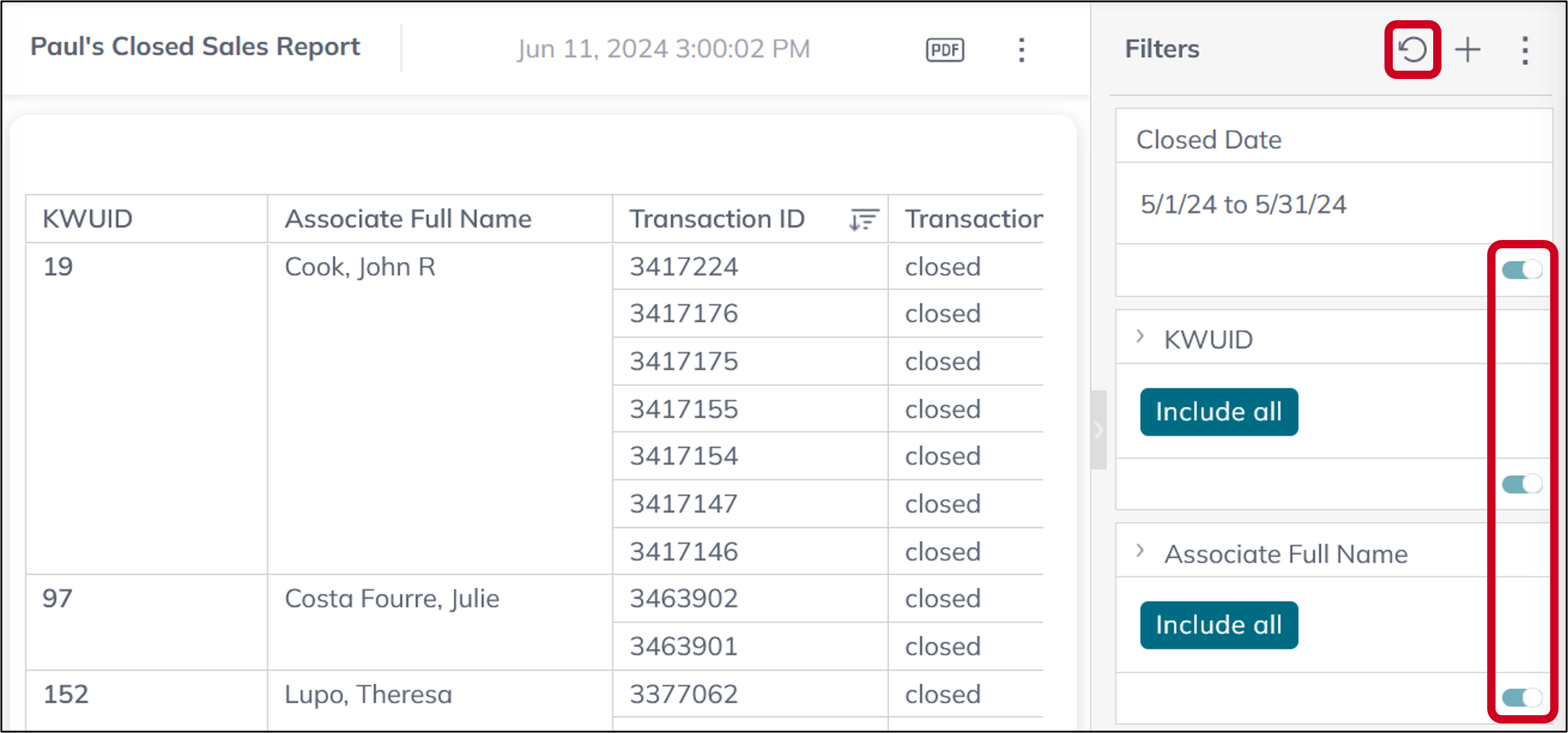Click the Closed Date filter label
Image resolution: width=1568 pixels, height=733 pixels.
(1209, 140)
